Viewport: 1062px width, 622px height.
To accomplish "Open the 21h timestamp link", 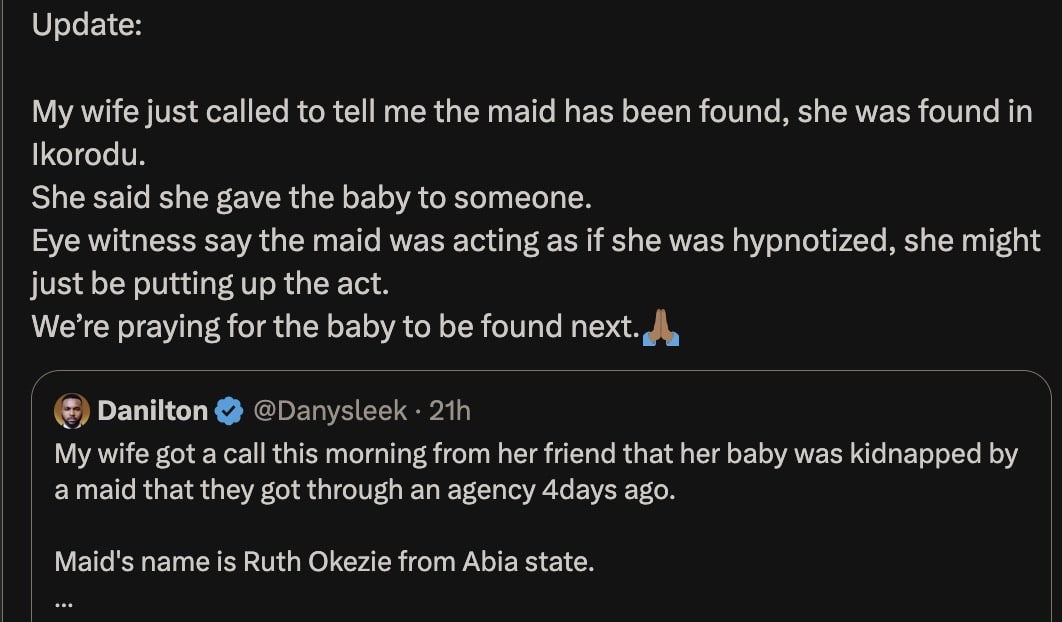I will [x=450, y=410].
